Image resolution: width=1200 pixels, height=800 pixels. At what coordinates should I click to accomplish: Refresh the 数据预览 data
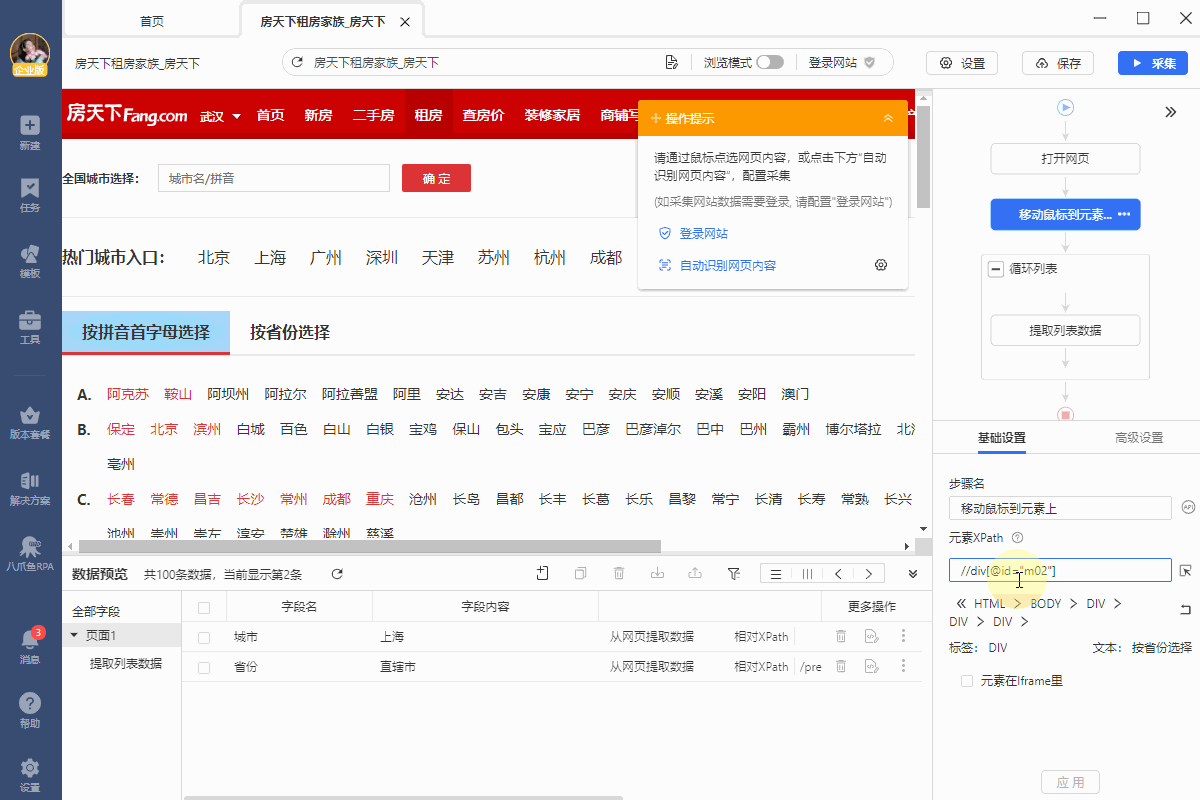337,574
